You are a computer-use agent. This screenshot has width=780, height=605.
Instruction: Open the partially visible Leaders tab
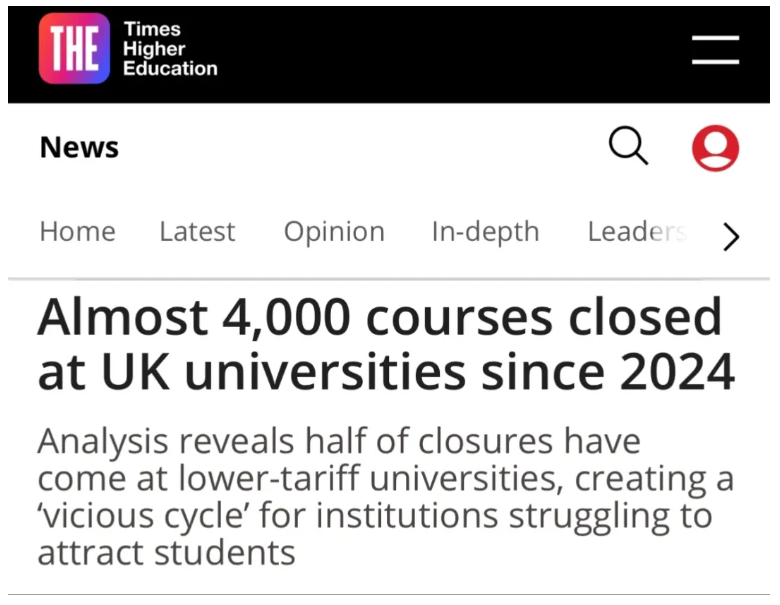(x=637, y=232)
